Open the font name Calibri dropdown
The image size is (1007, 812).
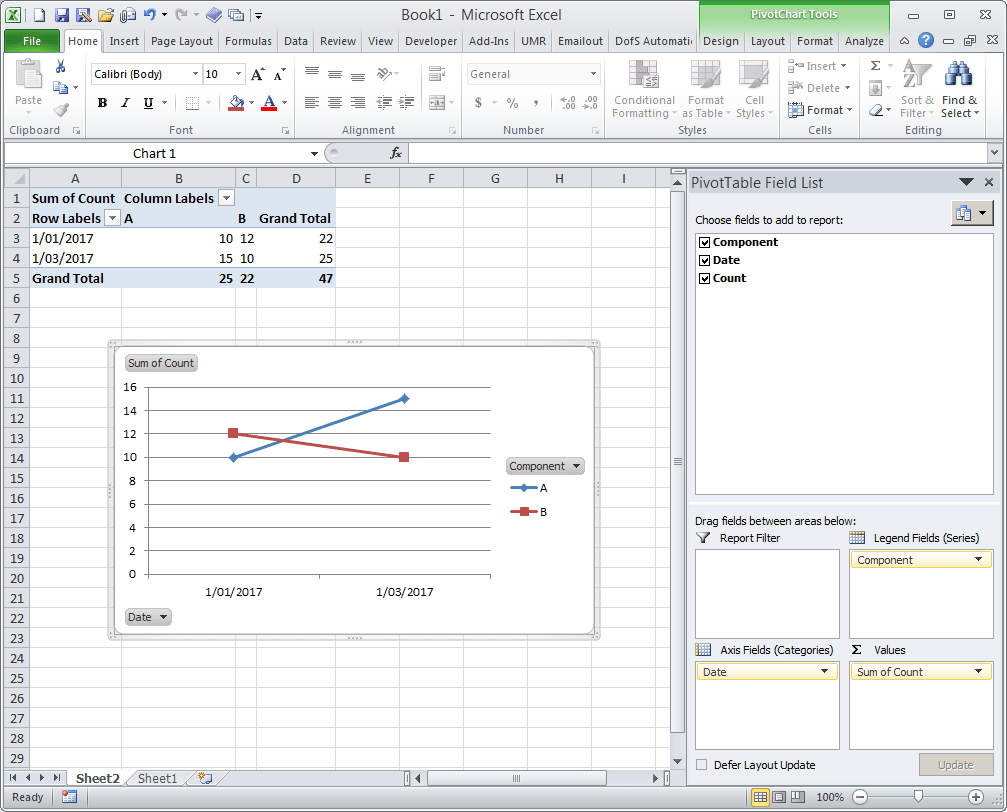[195, 74]
